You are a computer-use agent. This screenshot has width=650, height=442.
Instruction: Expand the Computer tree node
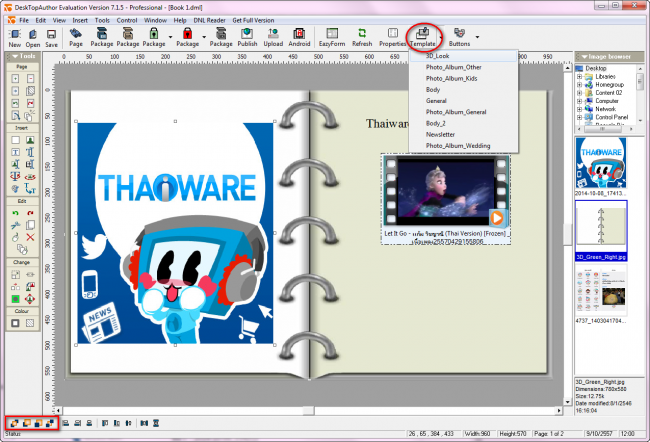coord(580,101)
